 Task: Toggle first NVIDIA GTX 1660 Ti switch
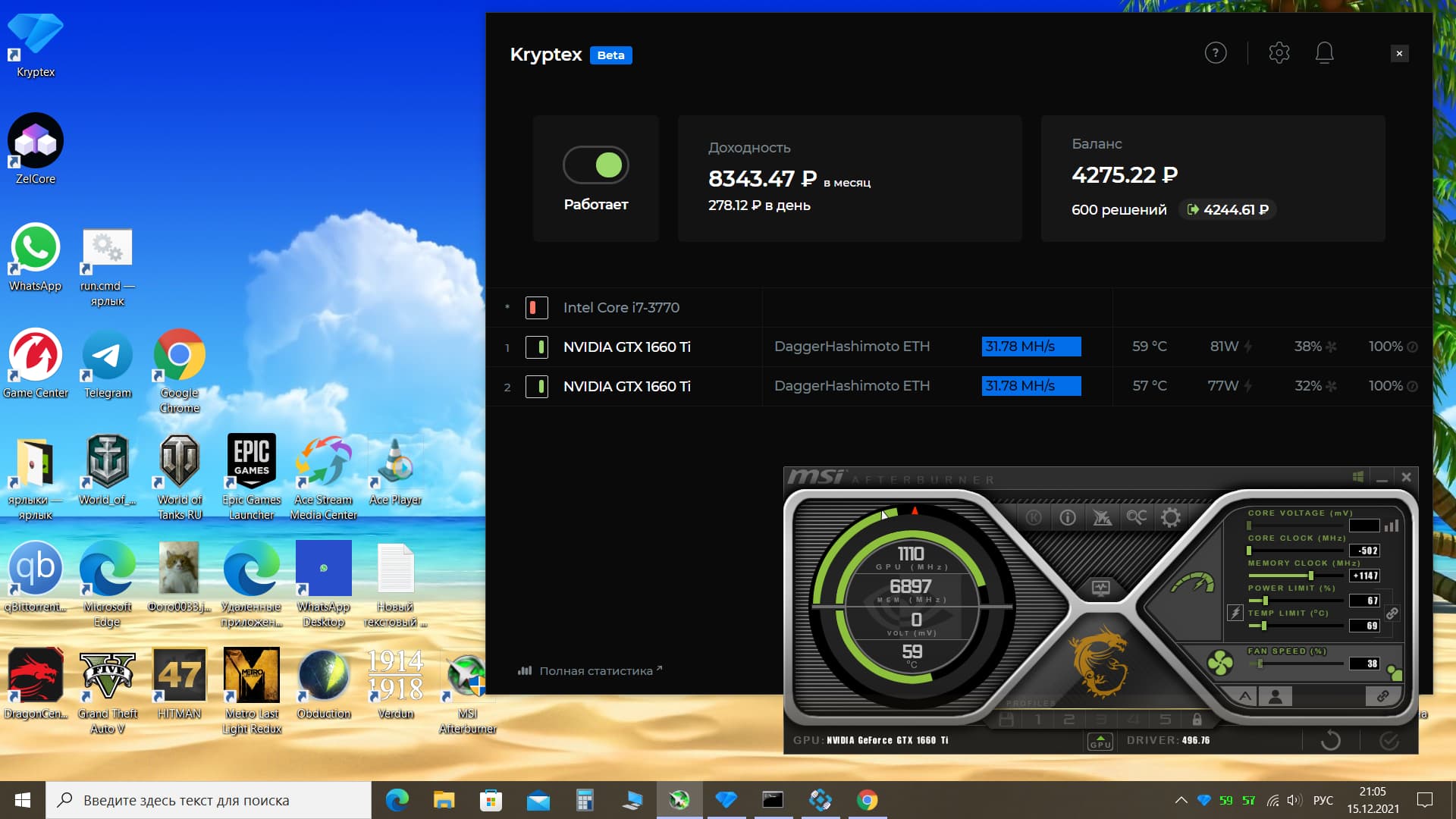pos(537,347)
